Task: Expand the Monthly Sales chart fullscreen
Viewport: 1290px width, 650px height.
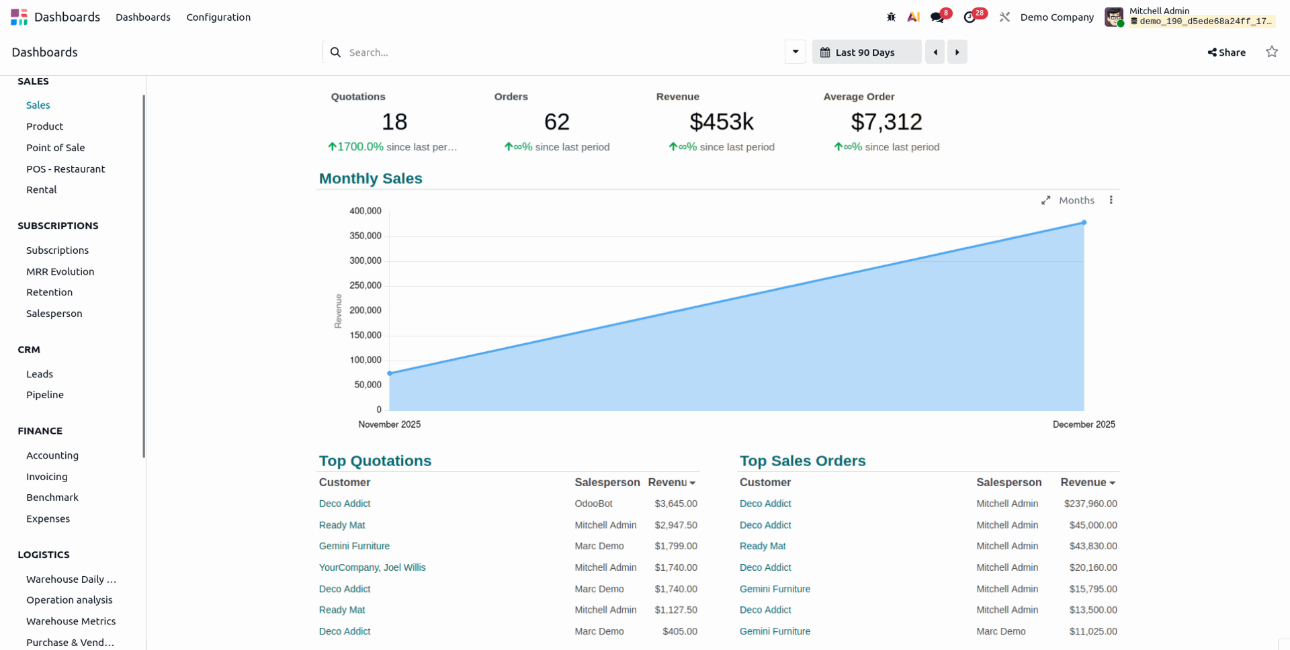Action: (x=1046, y=200)
